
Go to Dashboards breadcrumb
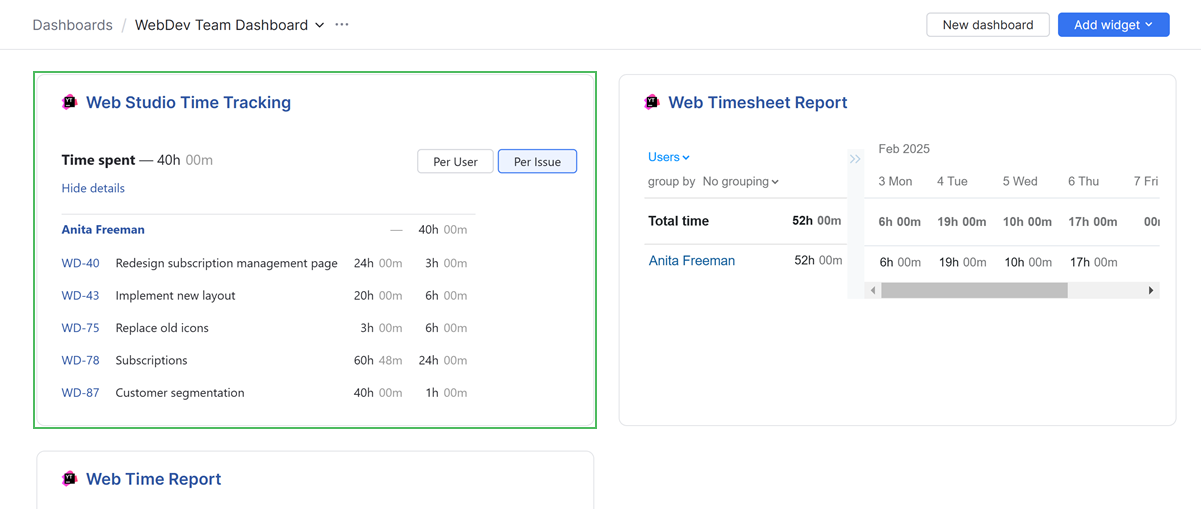[x=72, y=25]
